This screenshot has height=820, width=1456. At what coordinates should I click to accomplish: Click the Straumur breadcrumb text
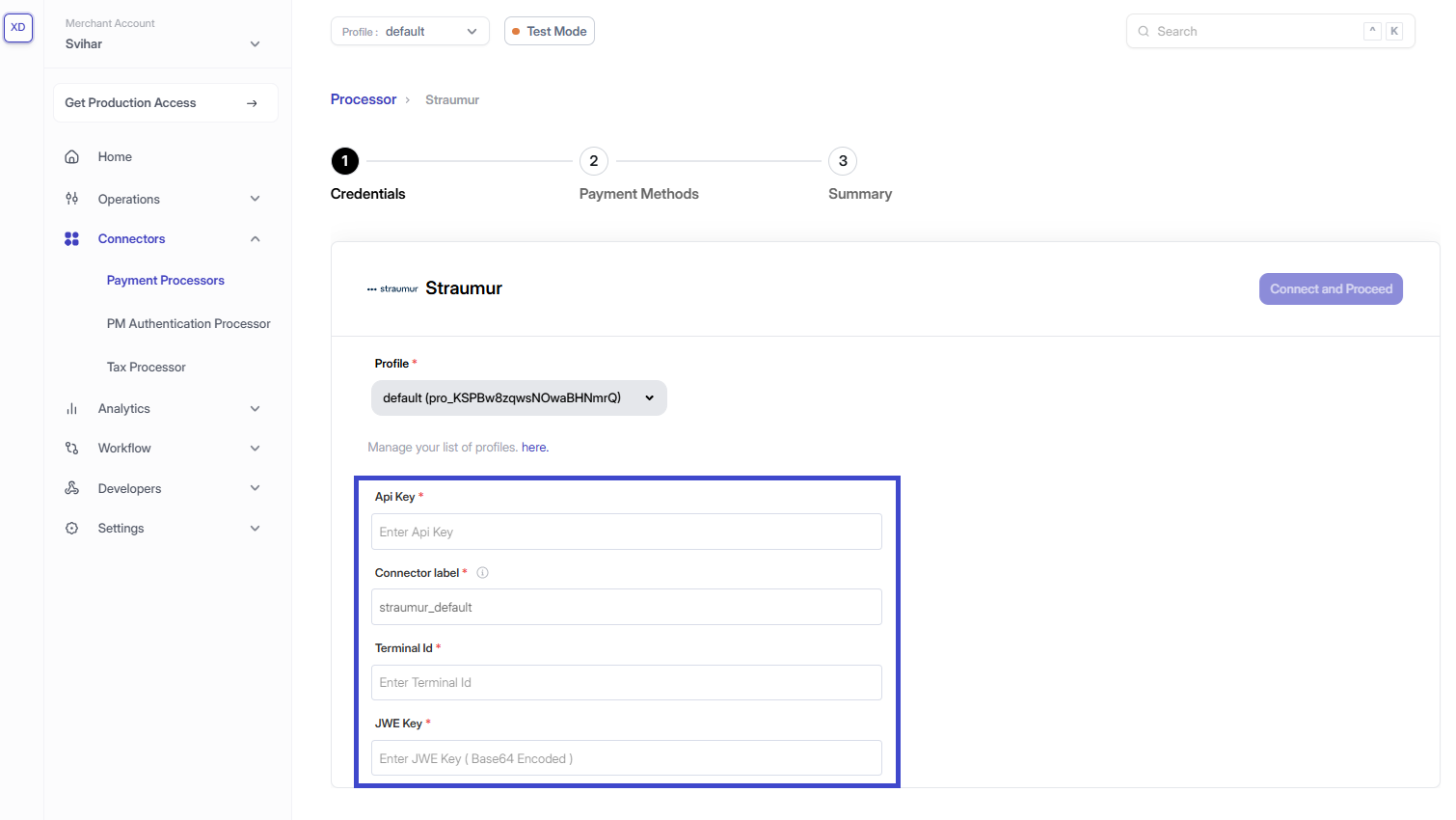tap(452, 100)
